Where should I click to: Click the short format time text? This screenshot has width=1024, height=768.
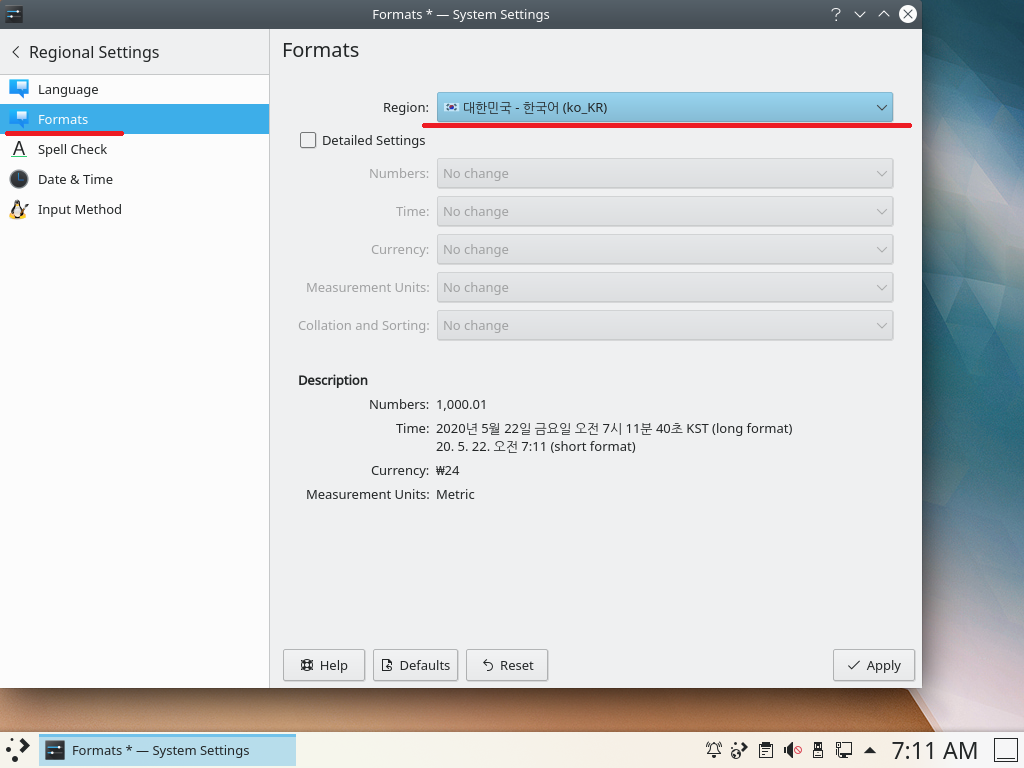[x=536, y=447]
